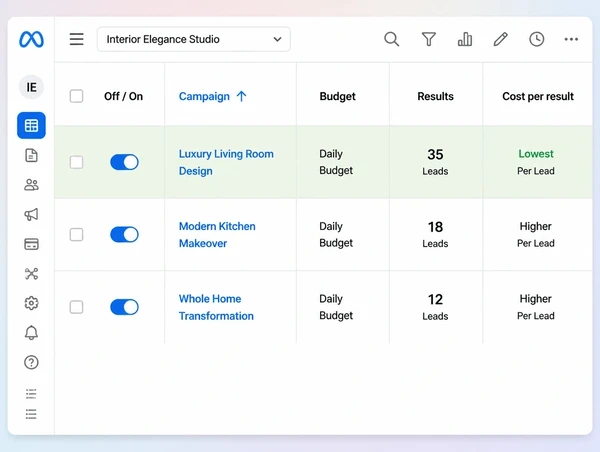
Task: Click the 12 Leads result cell
Action: 435,307
